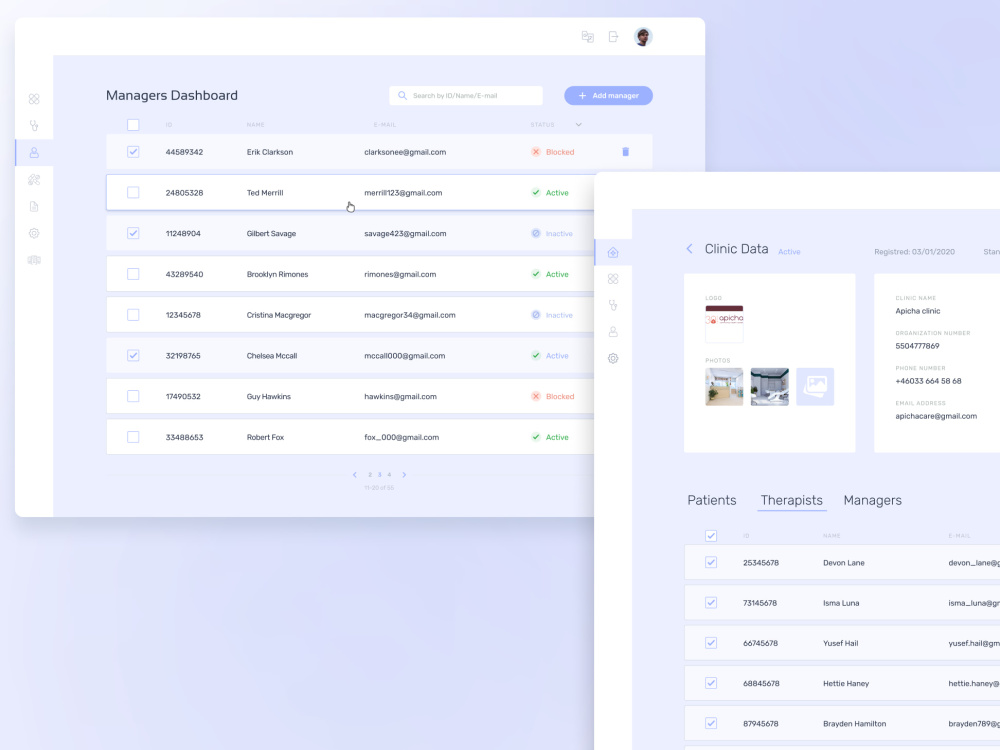Screen dimensions: 1000x750
Task: Click the logout icon in the header
Action: pyautogui.click(x=614, y=37)
